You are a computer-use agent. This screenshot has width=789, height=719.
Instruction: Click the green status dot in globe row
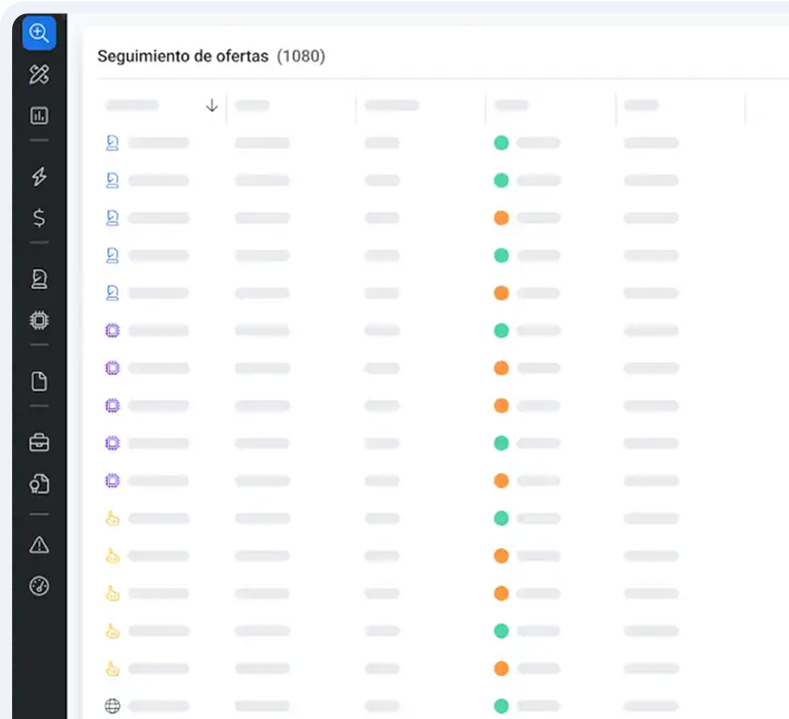tap(501, 706)
